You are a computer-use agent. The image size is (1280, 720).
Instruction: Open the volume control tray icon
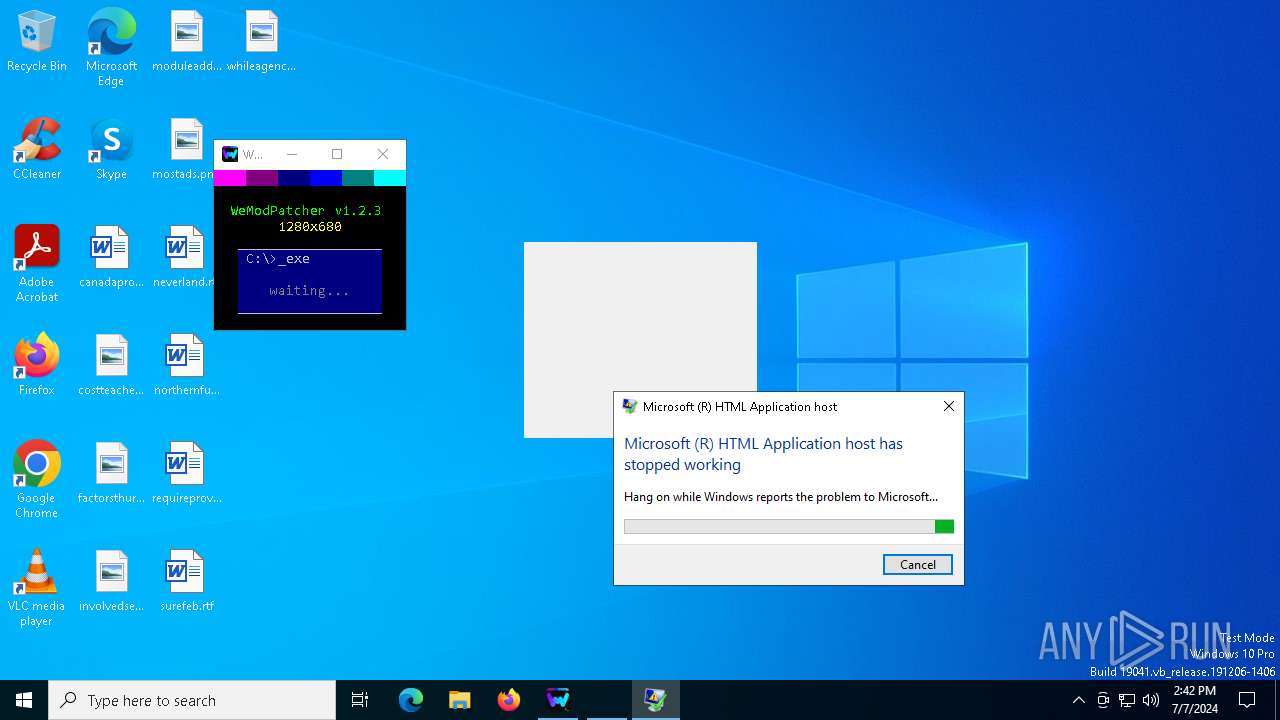pos(1151,700)
